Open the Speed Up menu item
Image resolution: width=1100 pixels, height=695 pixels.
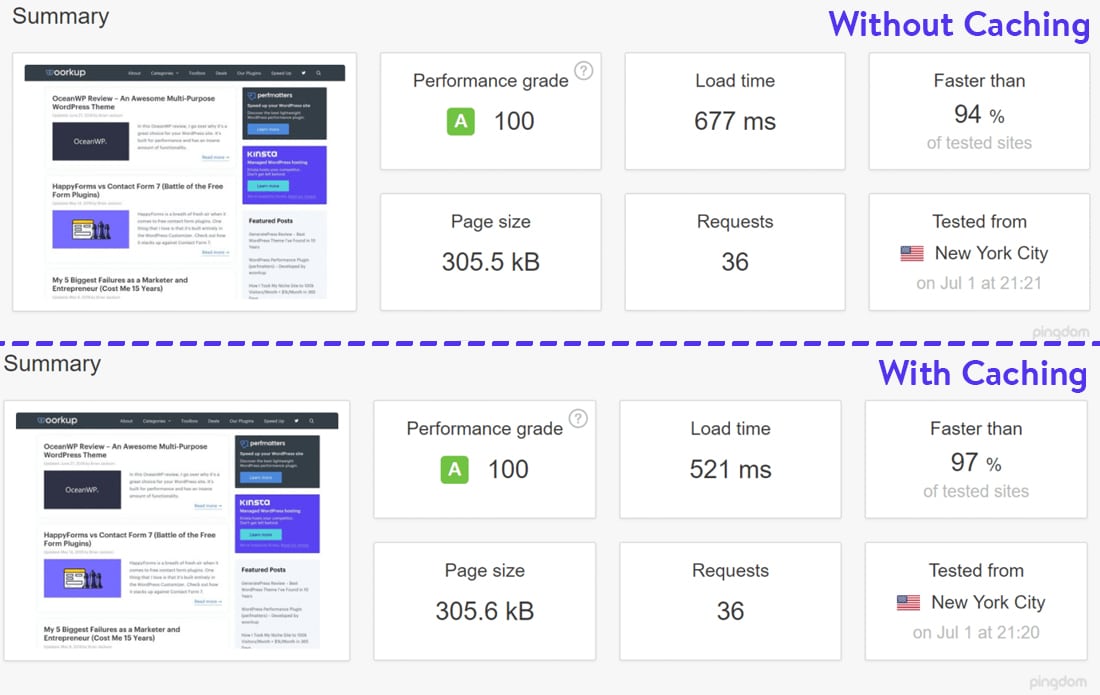[281, 73]
